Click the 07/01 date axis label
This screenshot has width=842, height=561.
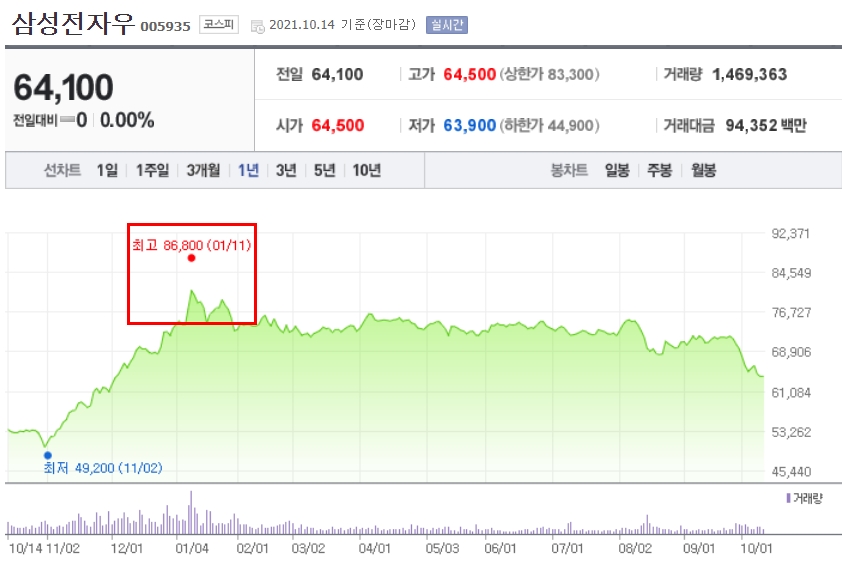[x=567, y=549]
